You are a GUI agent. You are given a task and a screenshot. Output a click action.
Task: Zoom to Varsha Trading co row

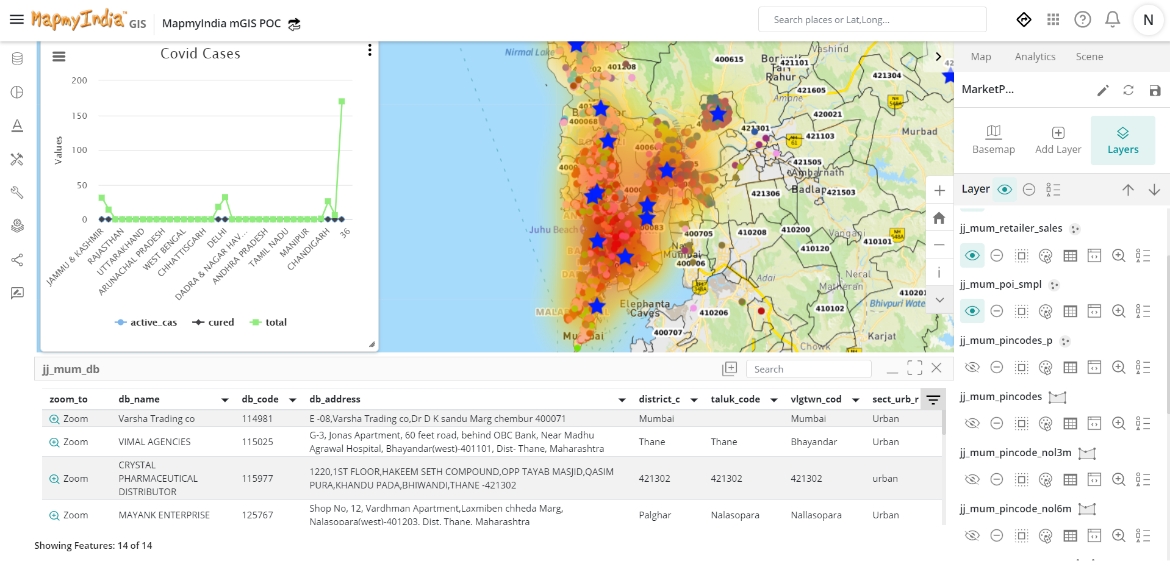(x=68, y=419)
